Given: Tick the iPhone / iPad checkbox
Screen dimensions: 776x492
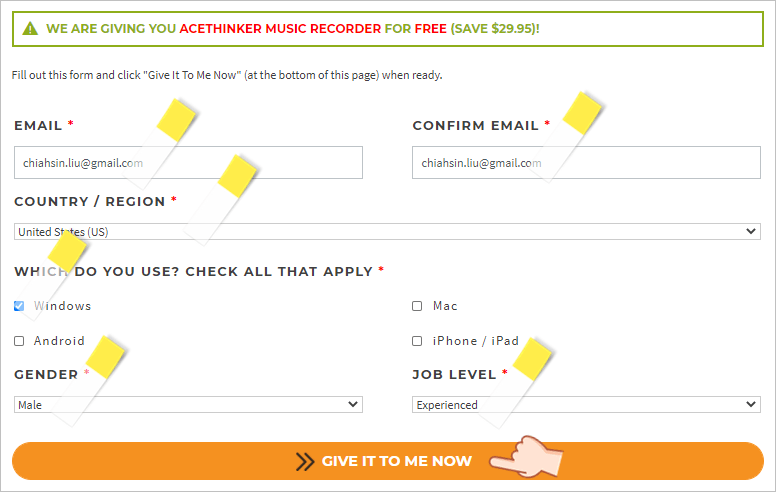Looking at the screenshot, I should pos(417,341).
